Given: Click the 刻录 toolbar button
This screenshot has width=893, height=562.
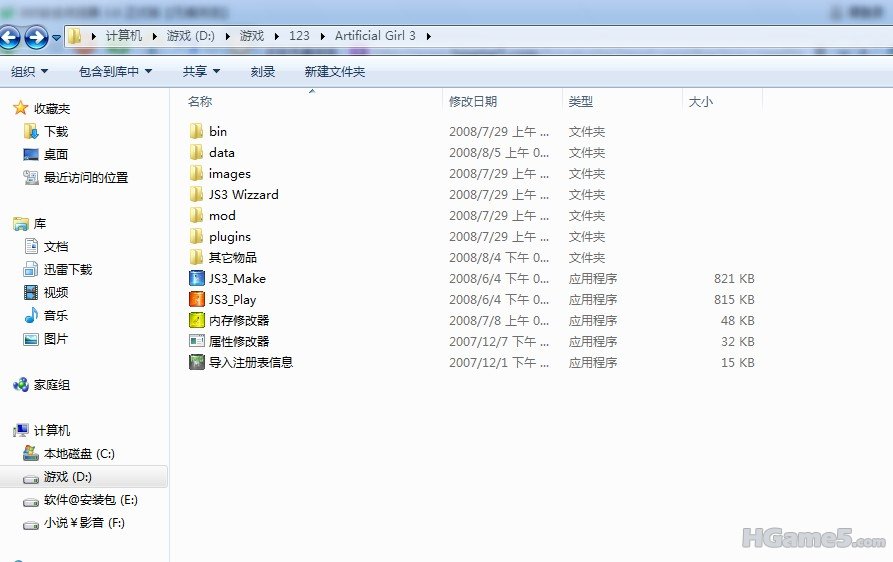Looking at the screenshot, I should tap(263, 72).
